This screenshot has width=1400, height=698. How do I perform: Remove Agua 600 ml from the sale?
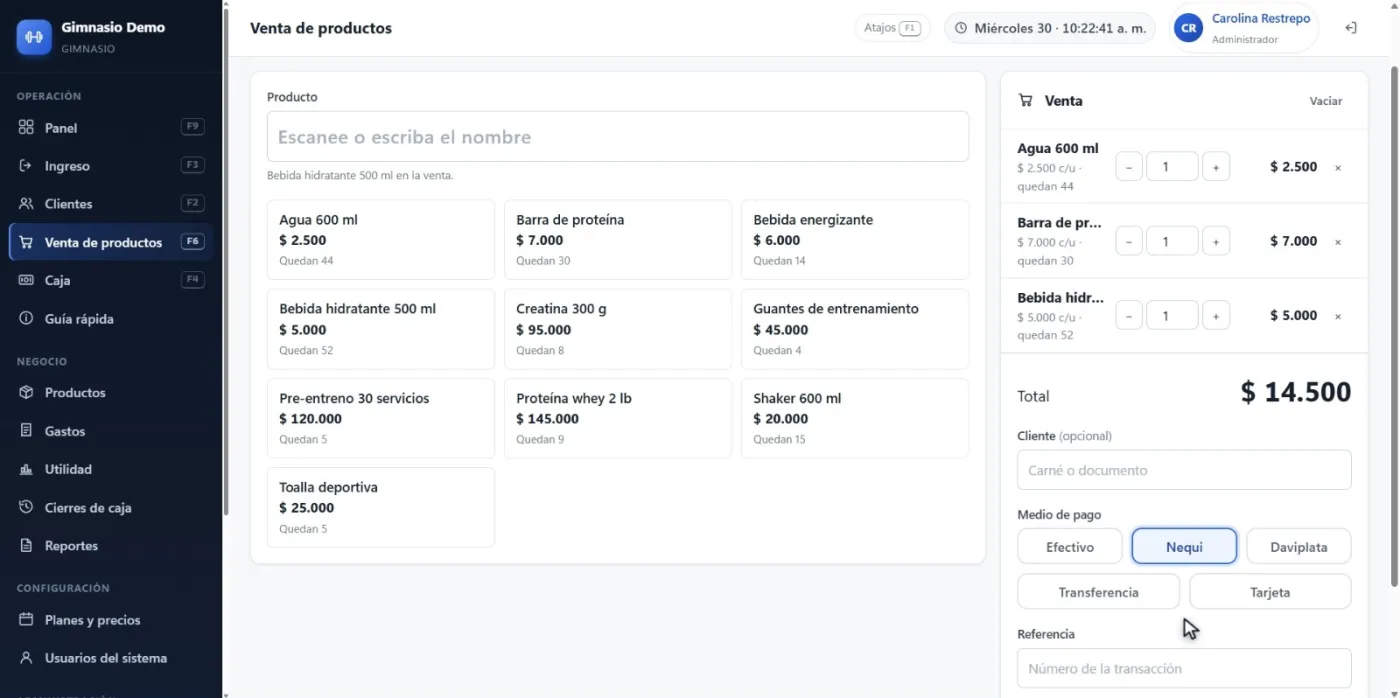coord(1338,167)
